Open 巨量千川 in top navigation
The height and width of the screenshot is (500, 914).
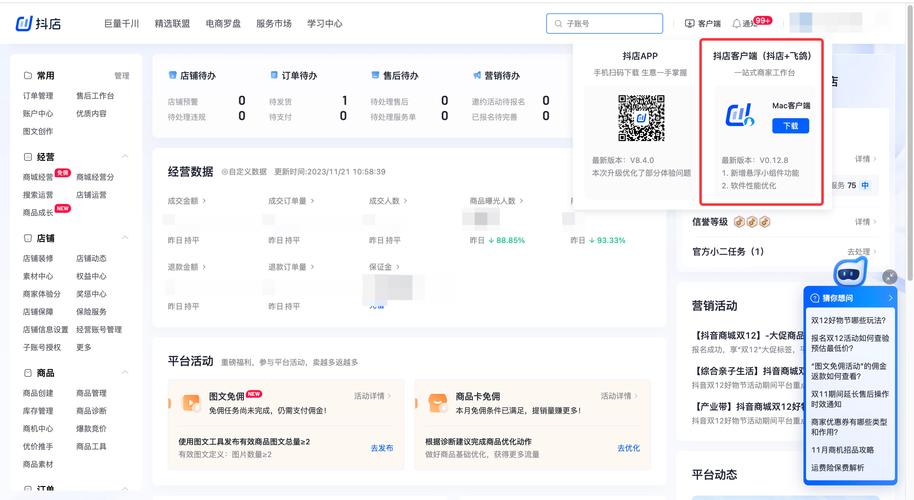pos(121,23)
